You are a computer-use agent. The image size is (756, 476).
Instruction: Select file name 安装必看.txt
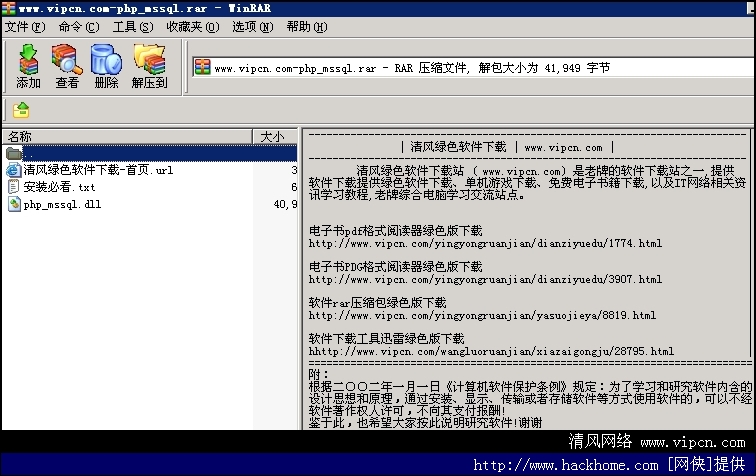59,187
